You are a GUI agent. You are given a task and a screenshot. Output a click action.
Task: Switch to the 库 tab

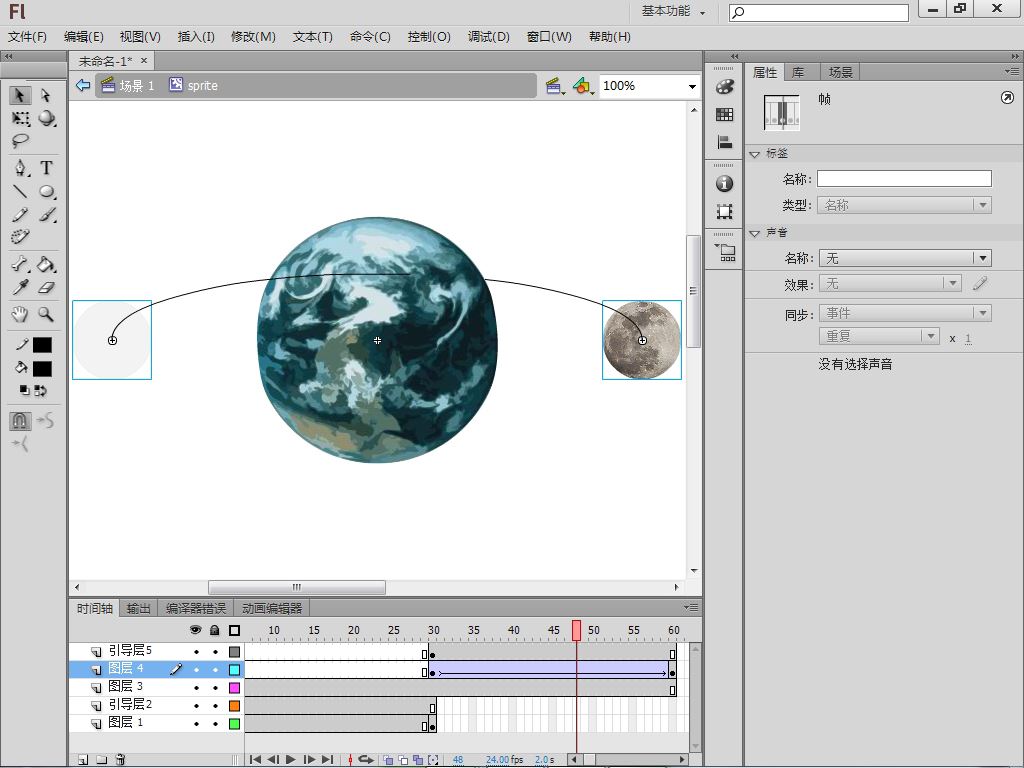(798, 72)
